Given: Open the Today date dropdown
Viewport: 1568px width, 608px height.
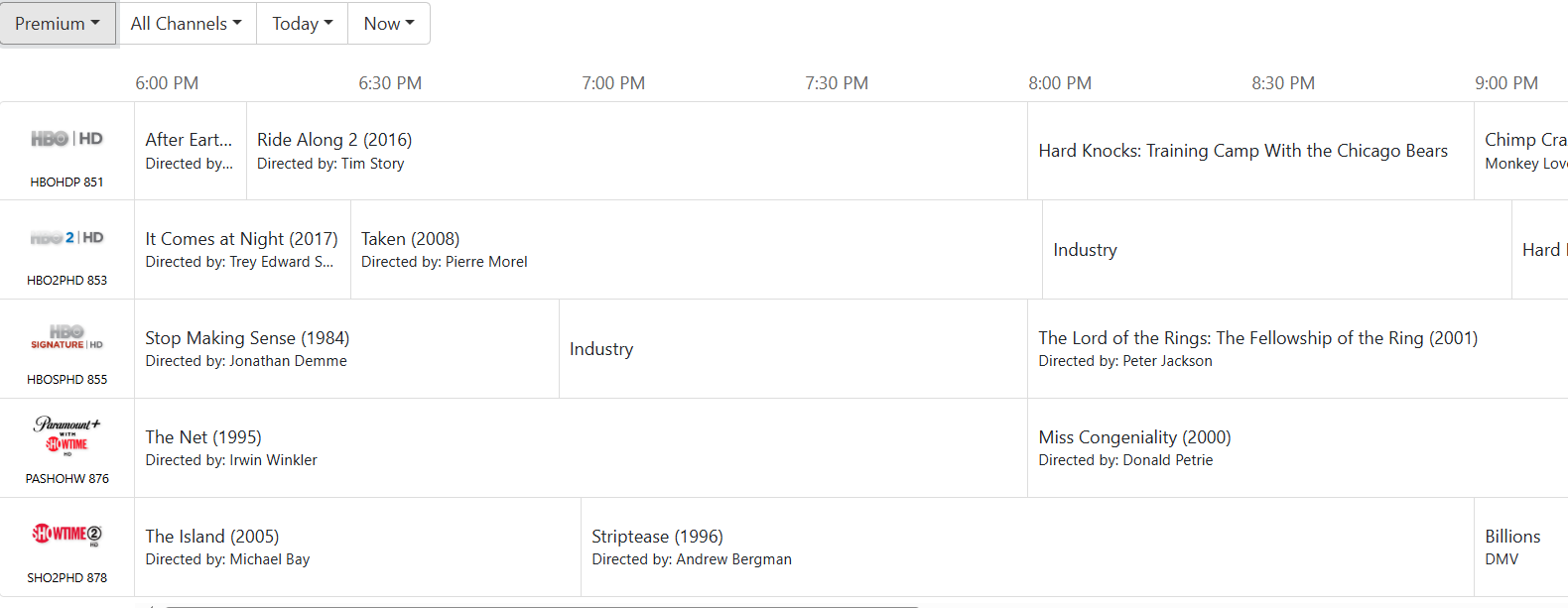Looking at the screenshot, I should 303,24.
